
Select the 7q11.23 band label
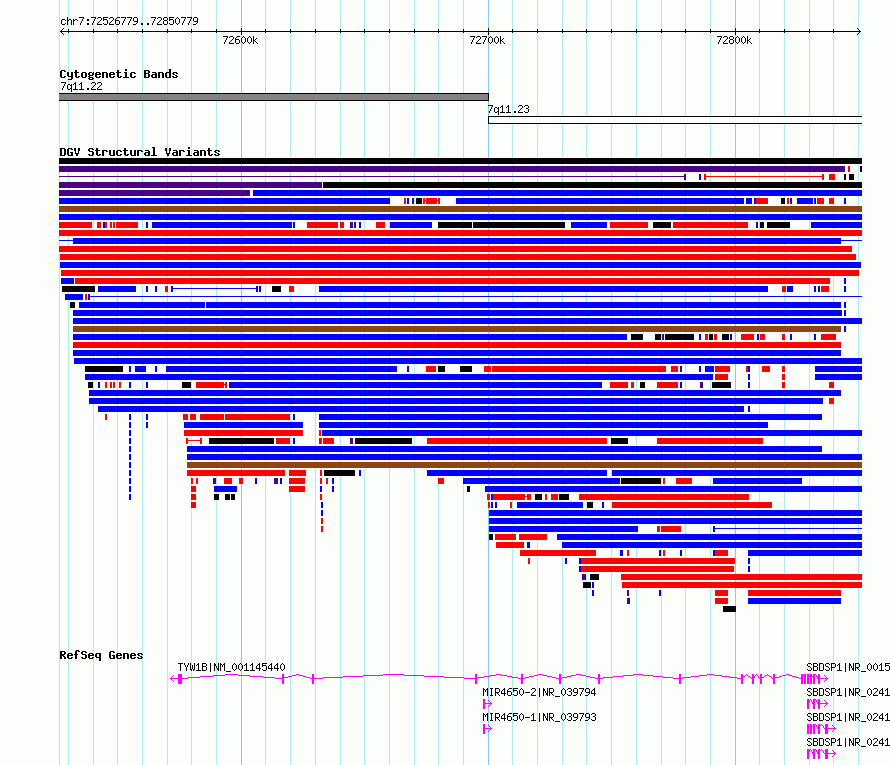pyautogui.click(x=509, y=109)
